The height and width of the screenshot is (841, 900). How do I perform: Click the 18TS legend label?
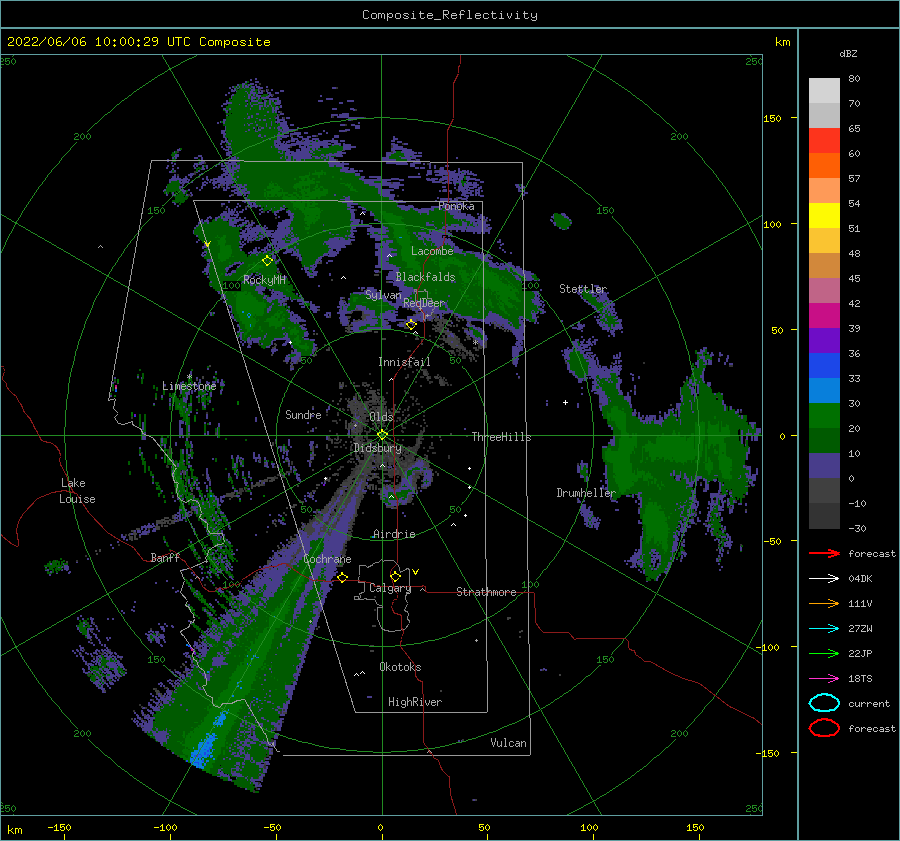coord(860,679)
